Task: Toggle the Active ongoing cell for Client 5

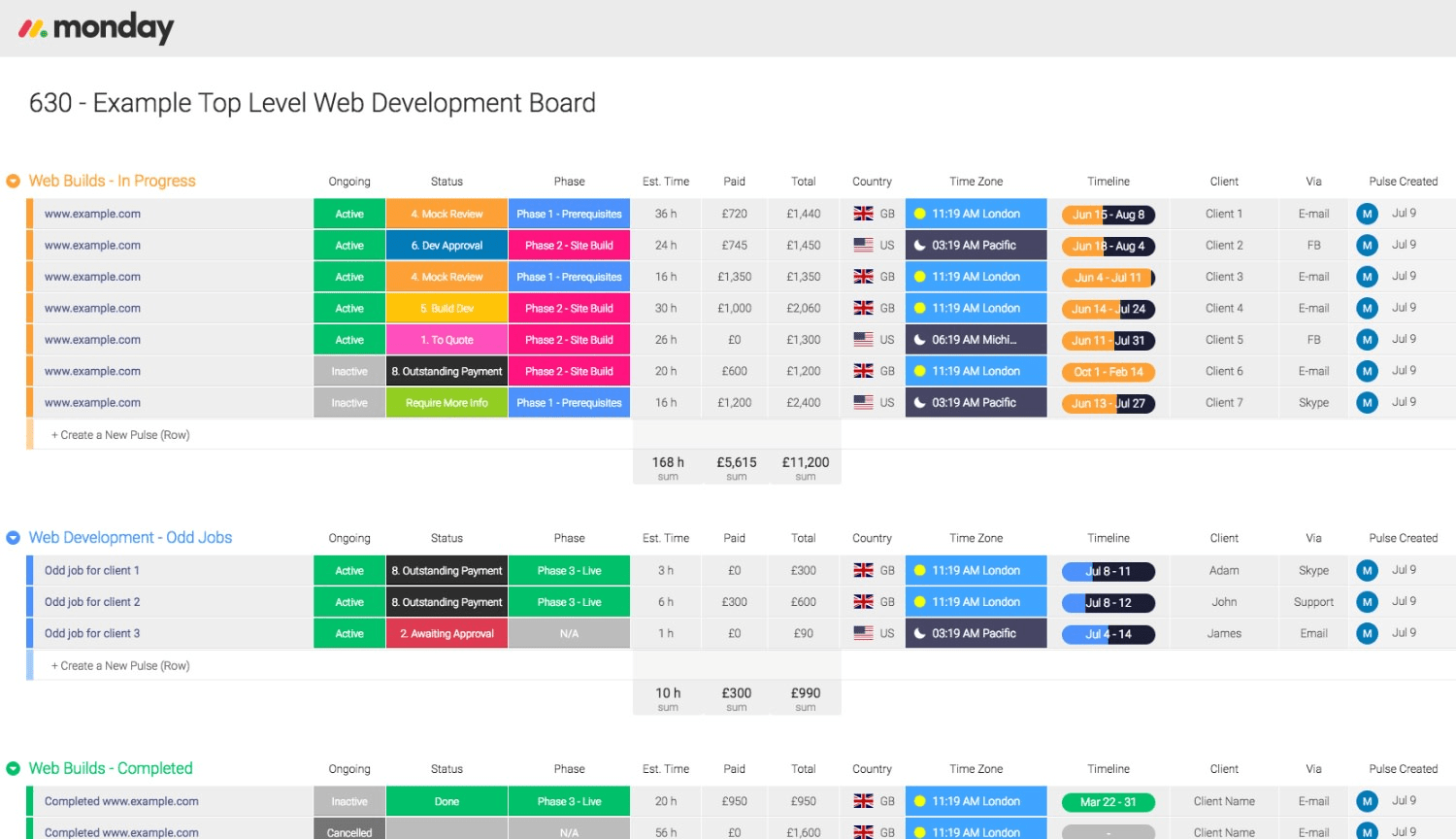Action: [349, 340]
